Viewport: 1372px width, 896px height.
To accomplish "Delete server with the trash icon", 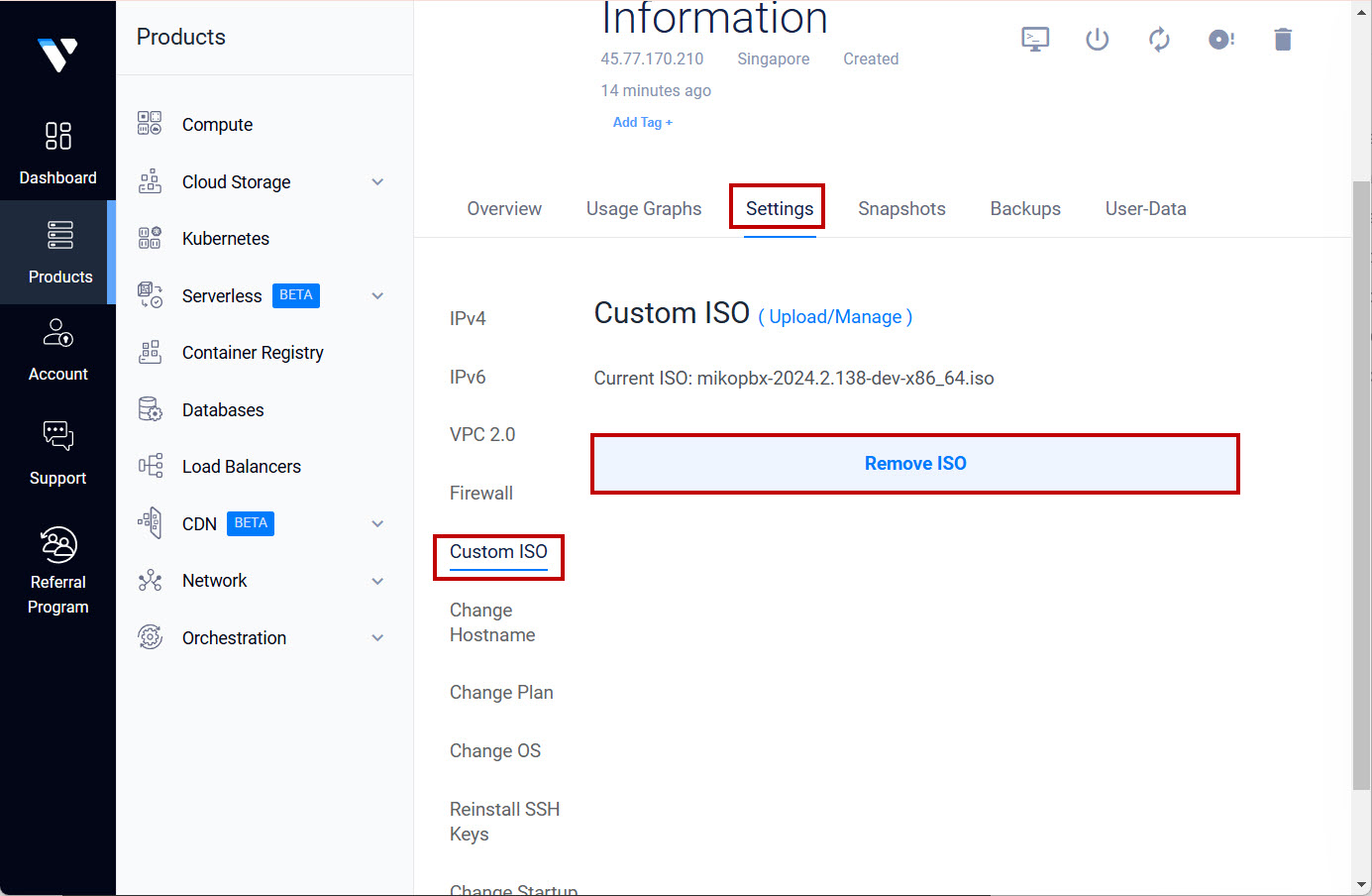I will click(x=1283, y=40).
